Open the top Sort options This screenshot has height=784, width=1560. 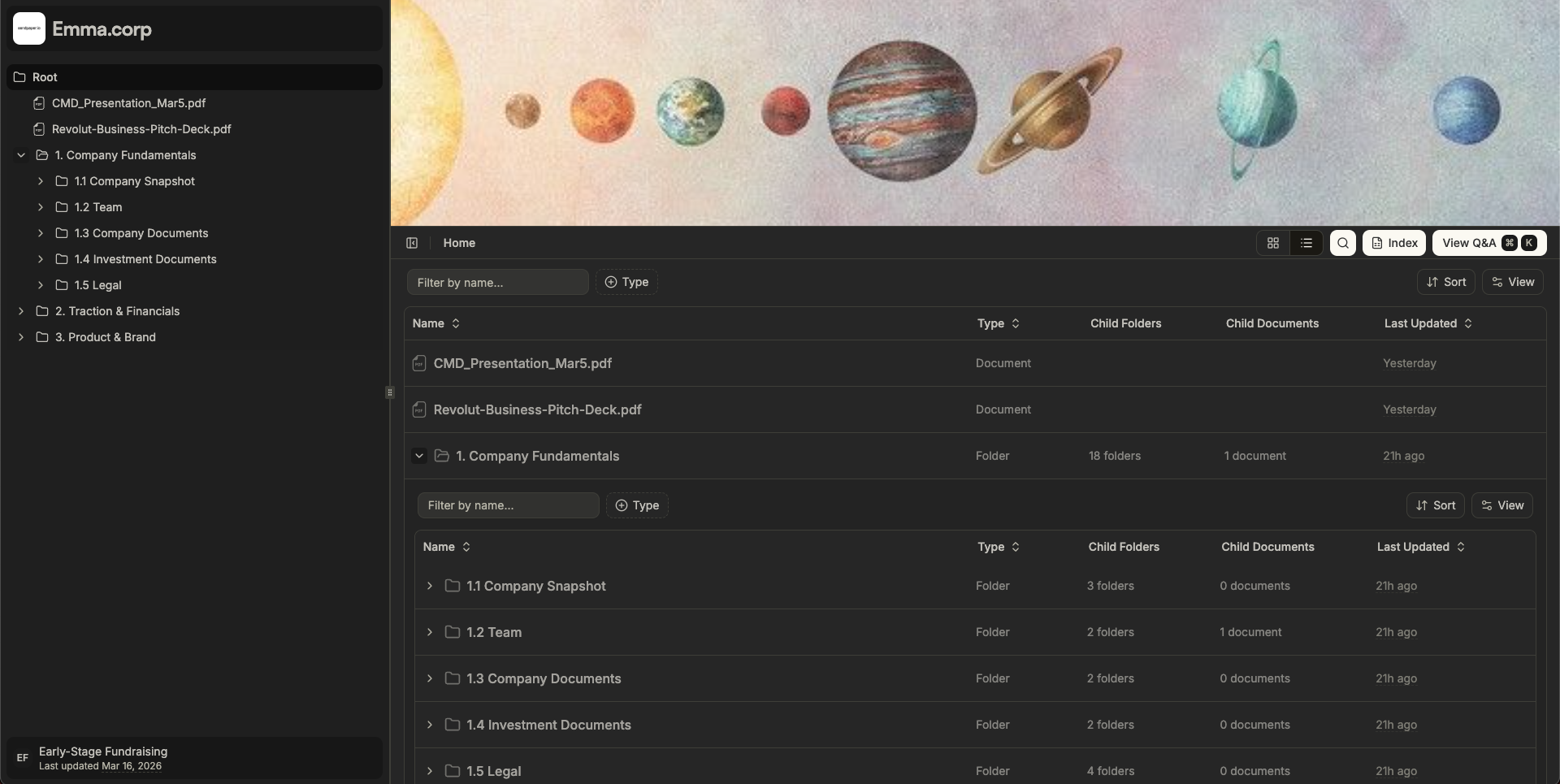click(1446, 282)
